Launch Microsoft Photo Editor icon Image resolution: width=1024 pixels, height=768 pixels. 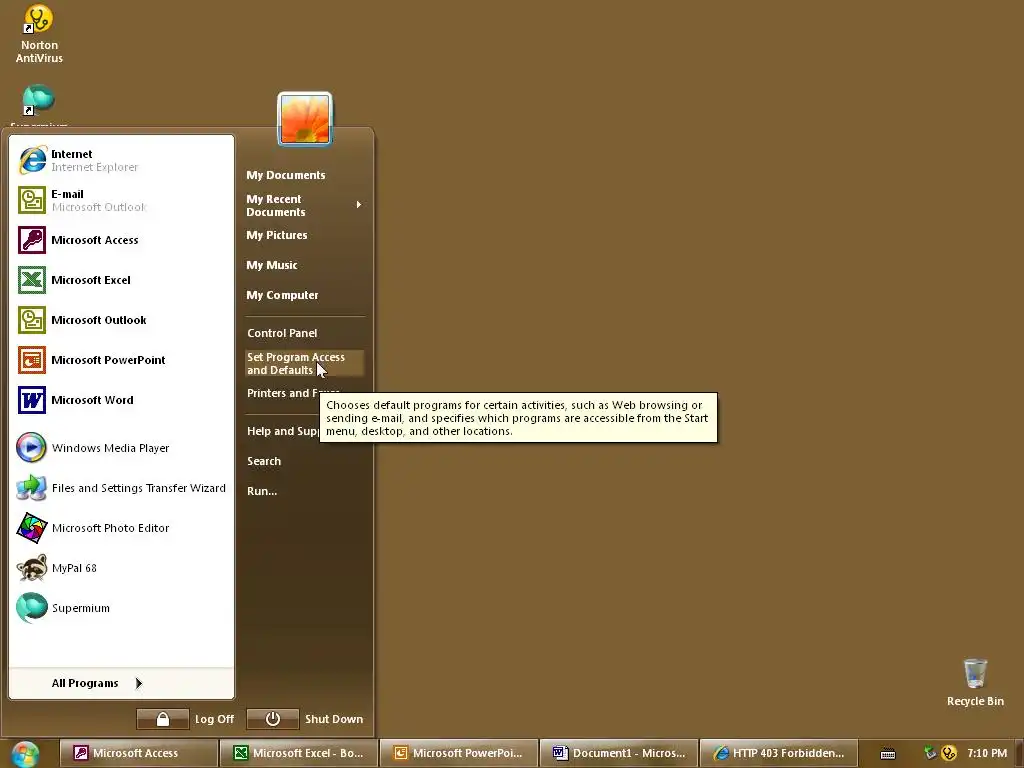point(31,528)
